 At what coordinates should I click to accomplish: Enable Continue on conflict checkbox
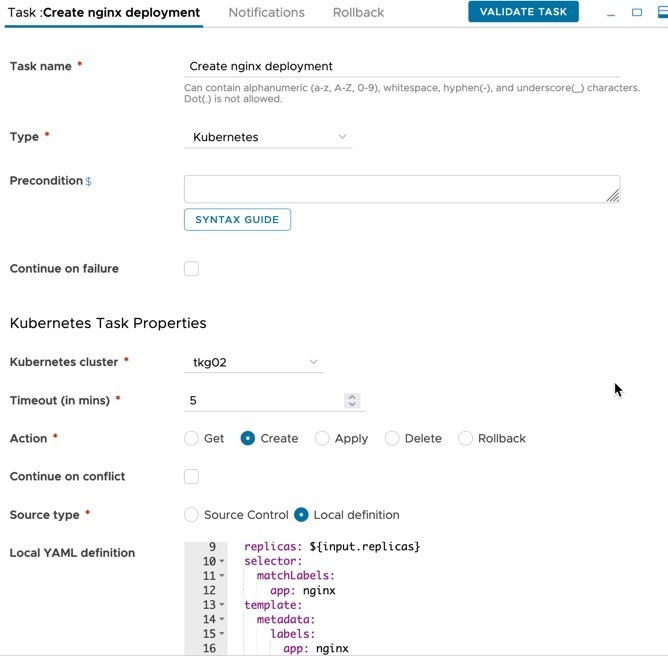pos(191,477)
